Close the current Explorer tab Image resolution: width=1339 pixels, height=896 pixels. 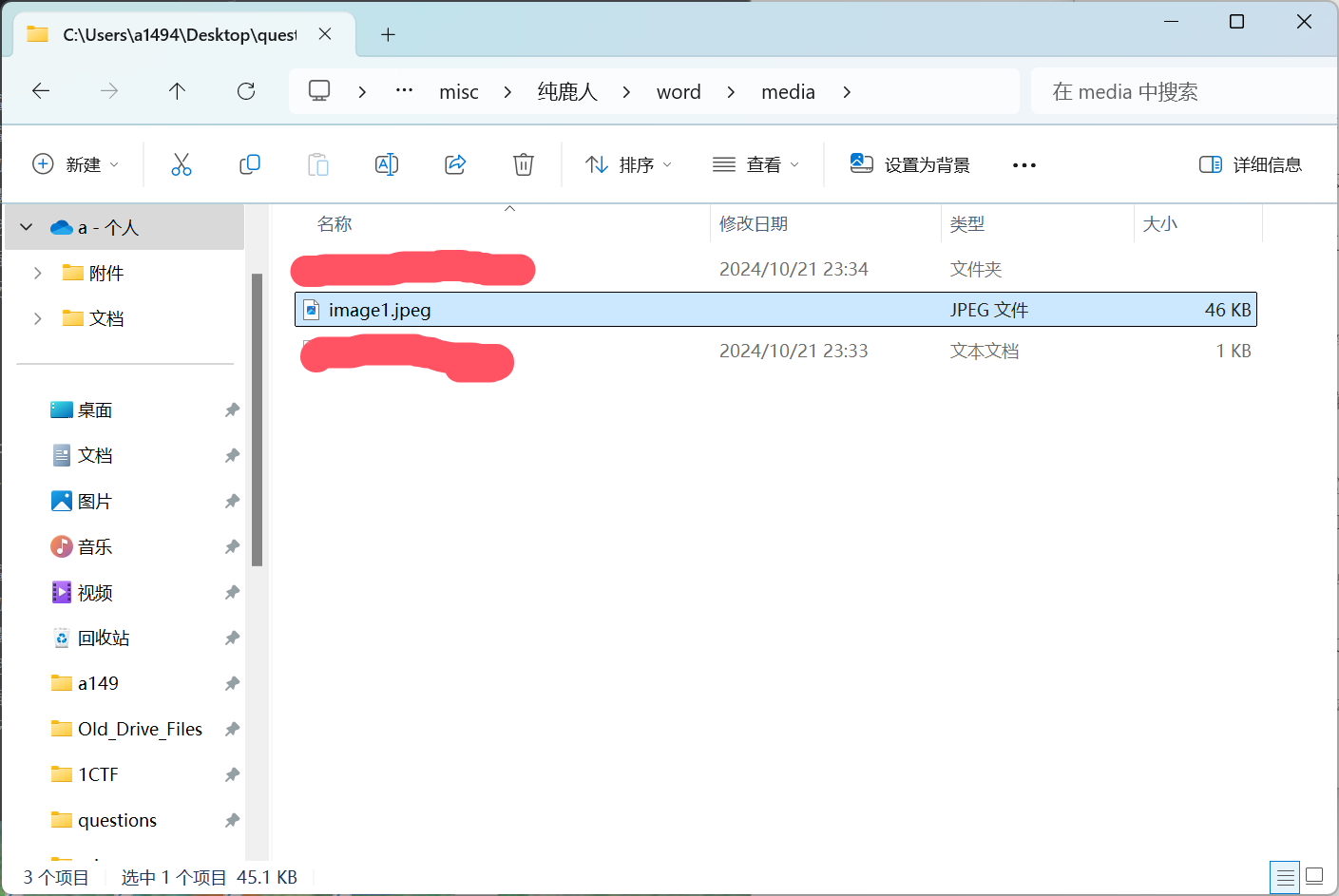click(325, 34)
